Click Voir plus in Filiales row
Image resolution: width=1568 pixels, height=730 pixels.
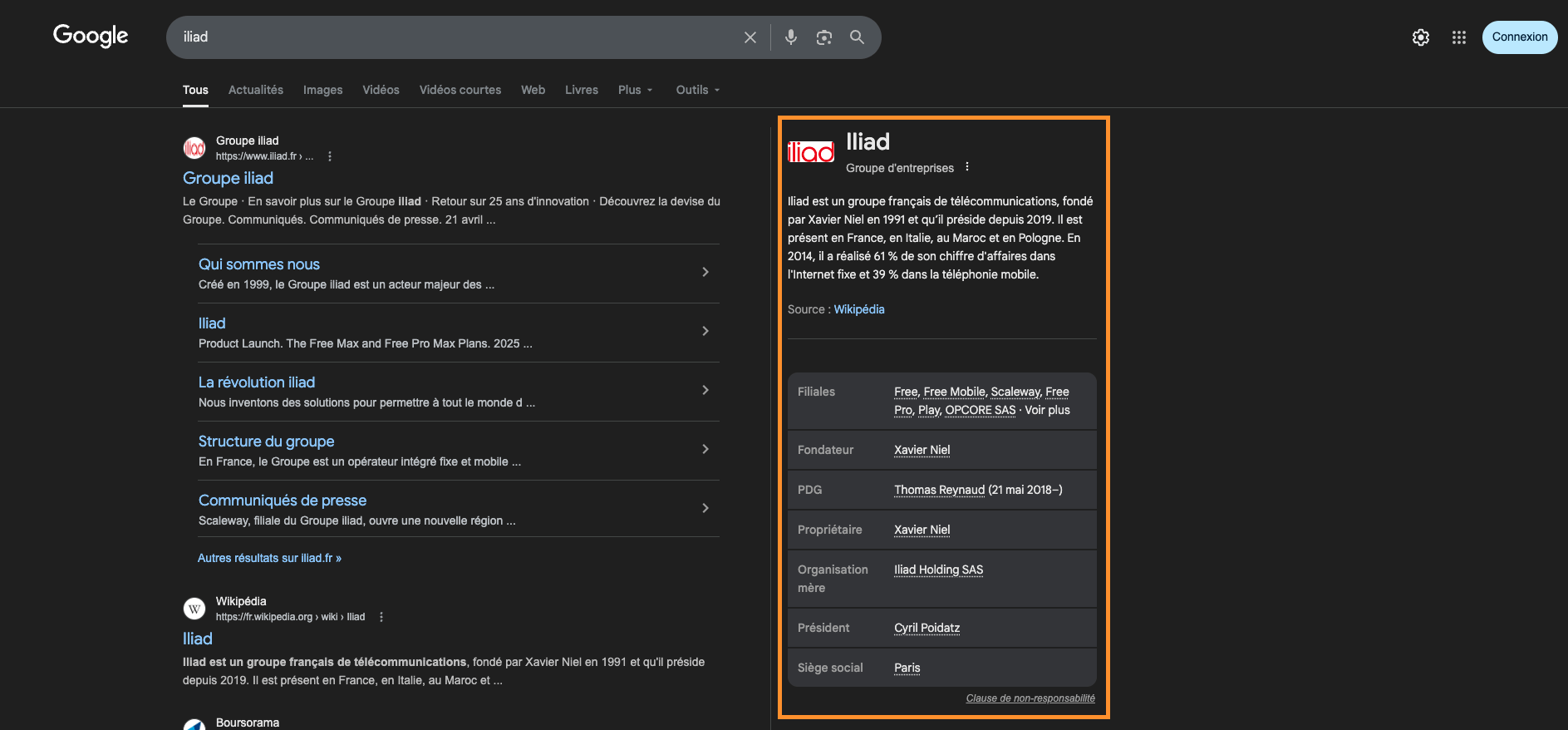tap(1048, 410)
